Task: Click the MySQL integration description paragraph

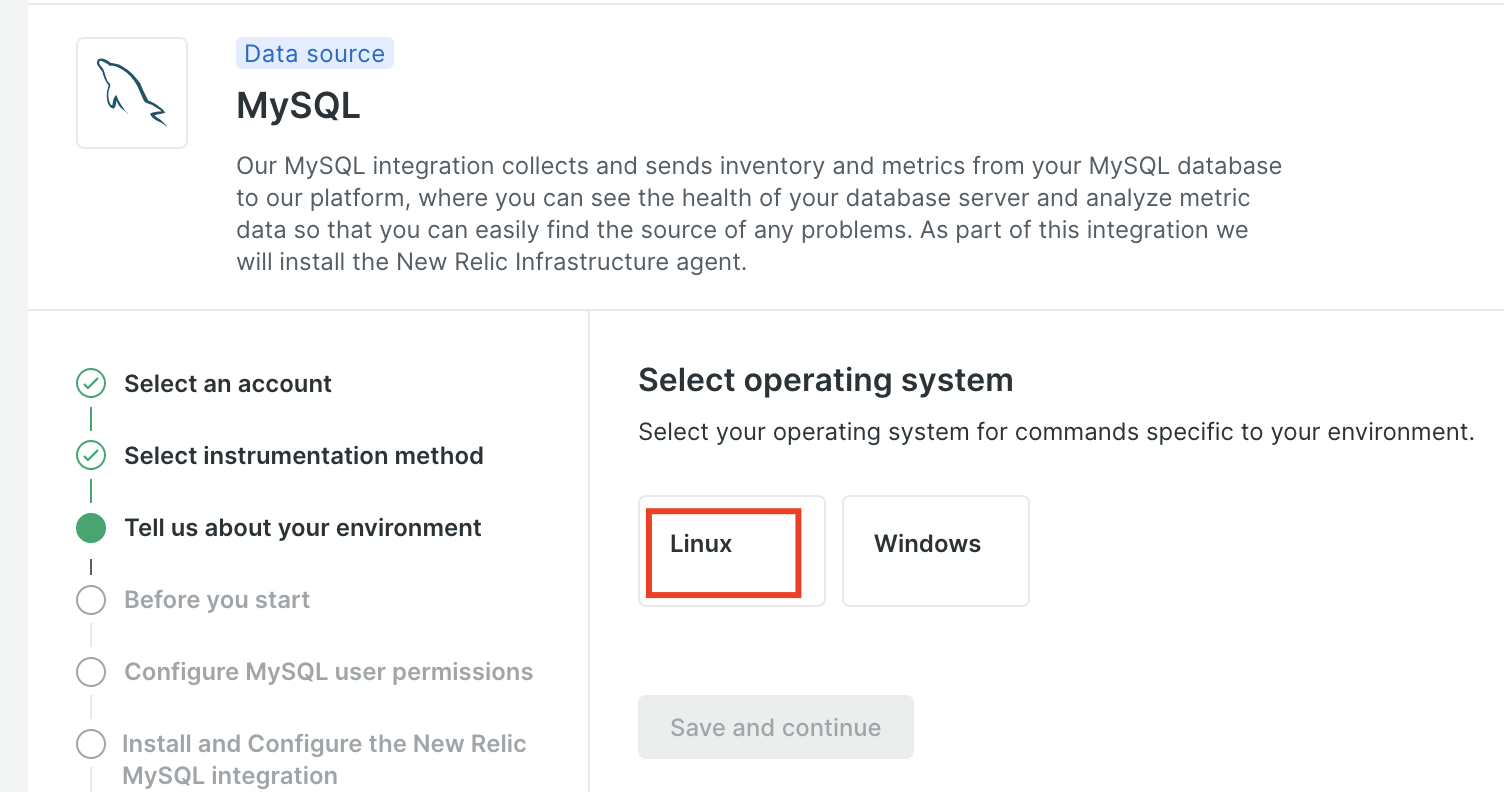Action: (759, 213)
